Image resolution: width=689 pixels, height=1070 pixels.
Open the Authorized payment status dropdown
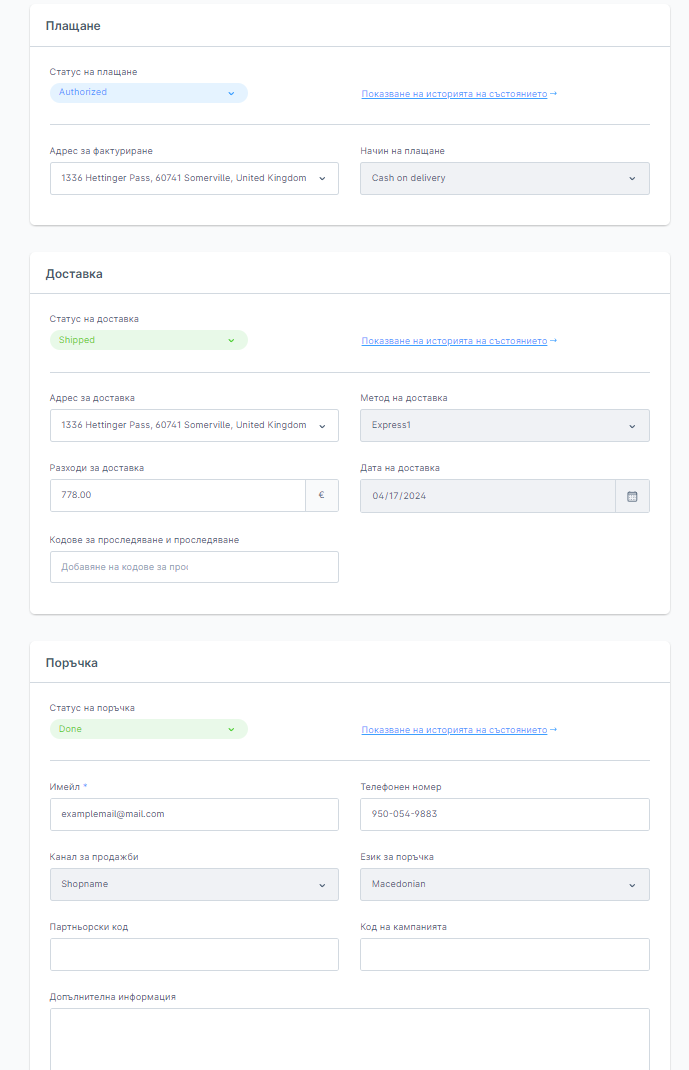[x=148, y=93]
